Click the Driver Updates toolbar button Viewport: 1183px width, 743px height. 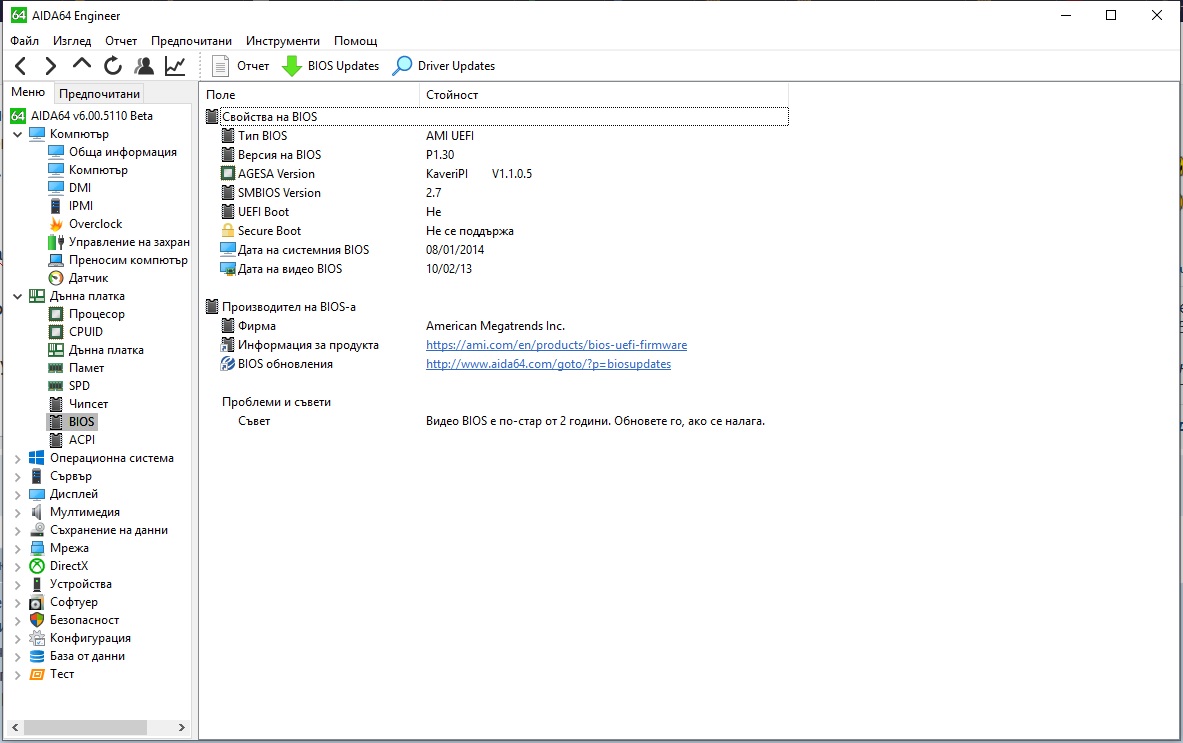click(444, 66)
